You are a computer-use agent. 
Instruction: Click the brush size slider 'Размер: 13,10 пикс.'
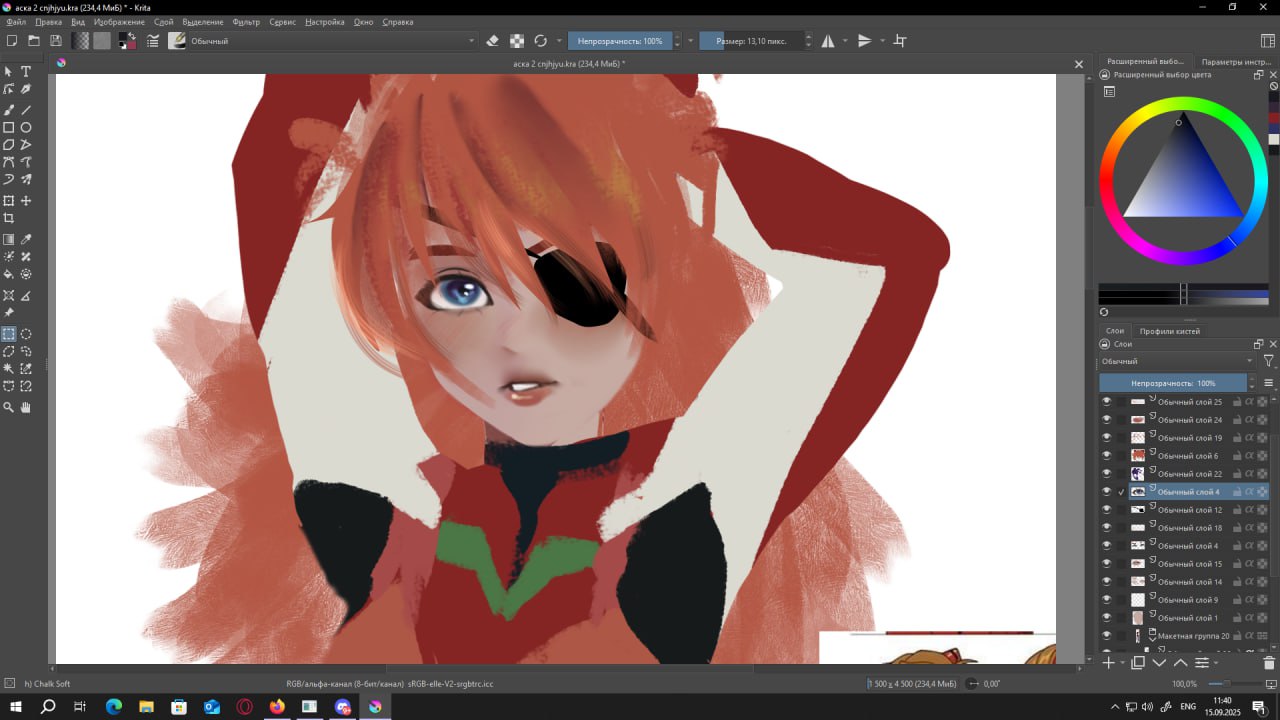[751, 41]
